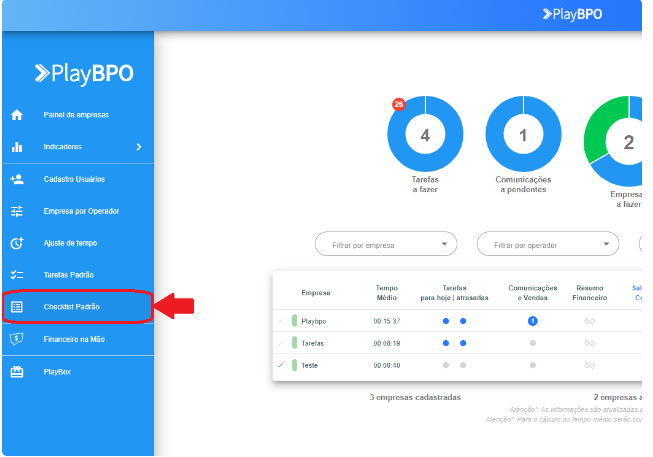The height and width of the screenshot is (457, 653).
Task: Click the Playbpo company name
Action: click(314, 321)
